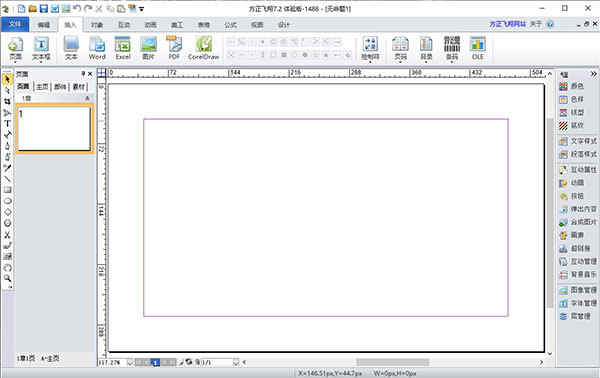Click the OLE object icon
This screenshot has width=600, height=378.
point(478,49)
